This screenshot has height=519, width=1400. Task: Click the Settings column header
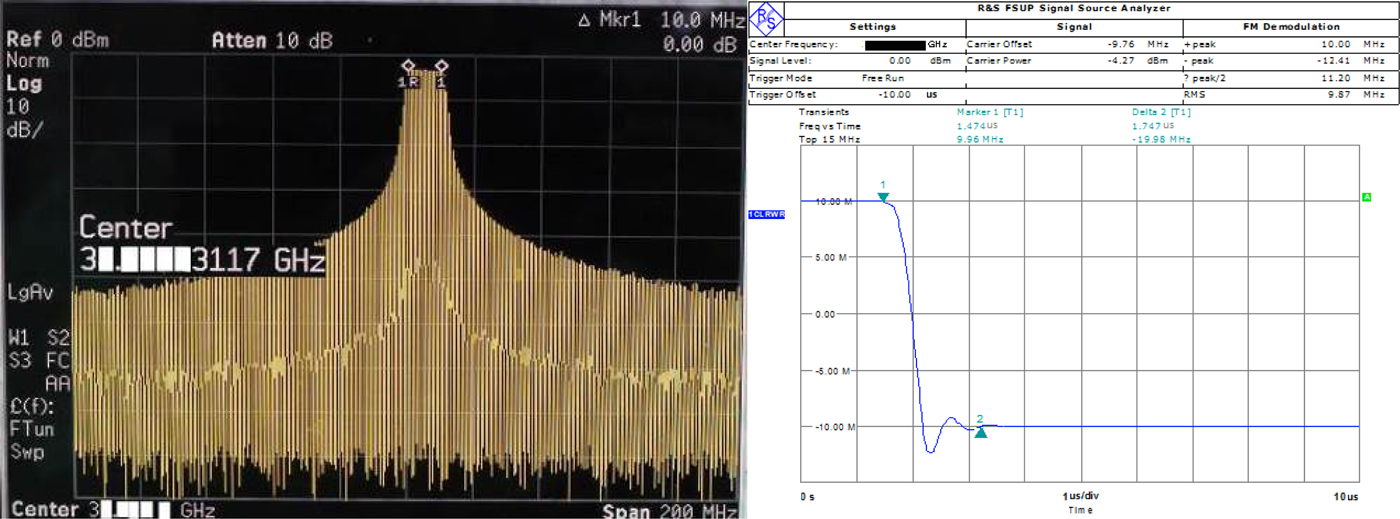coord(872,27)
